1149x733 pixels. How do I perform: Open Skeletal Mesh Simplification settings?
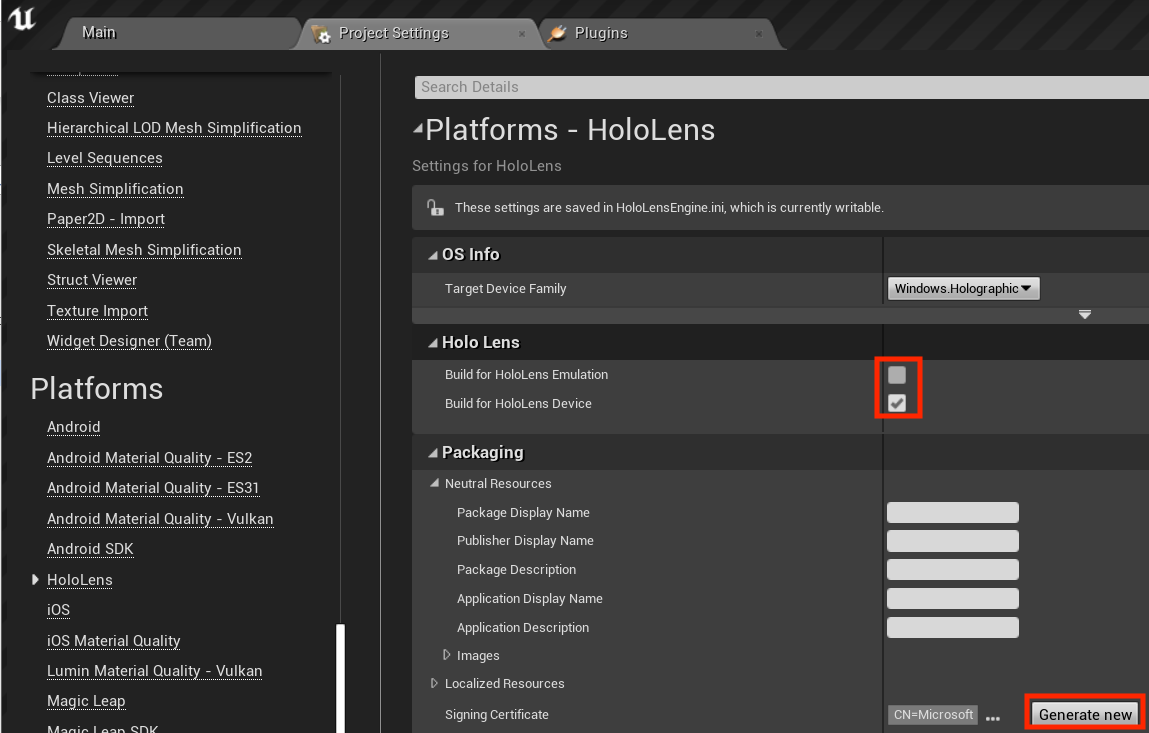click(x=144, y=250)
